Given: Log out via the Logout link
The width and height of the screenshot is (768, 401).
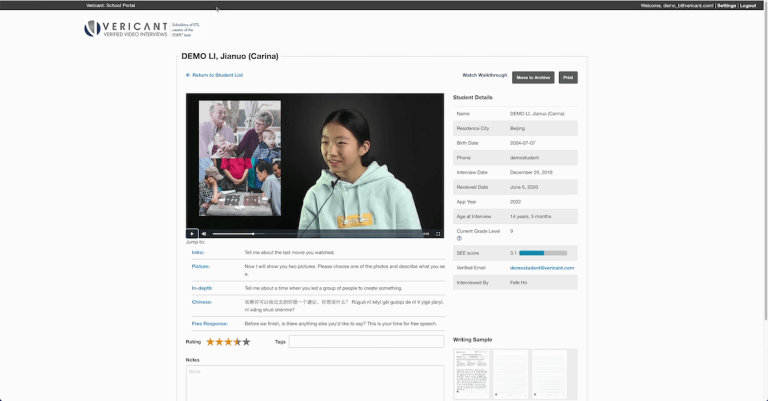Looking at the screenshot, I should (748, 5).
